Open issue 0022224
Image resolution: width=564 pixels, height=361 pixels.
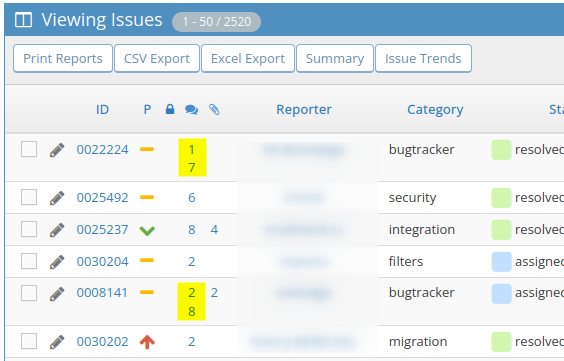pos(103,150)
